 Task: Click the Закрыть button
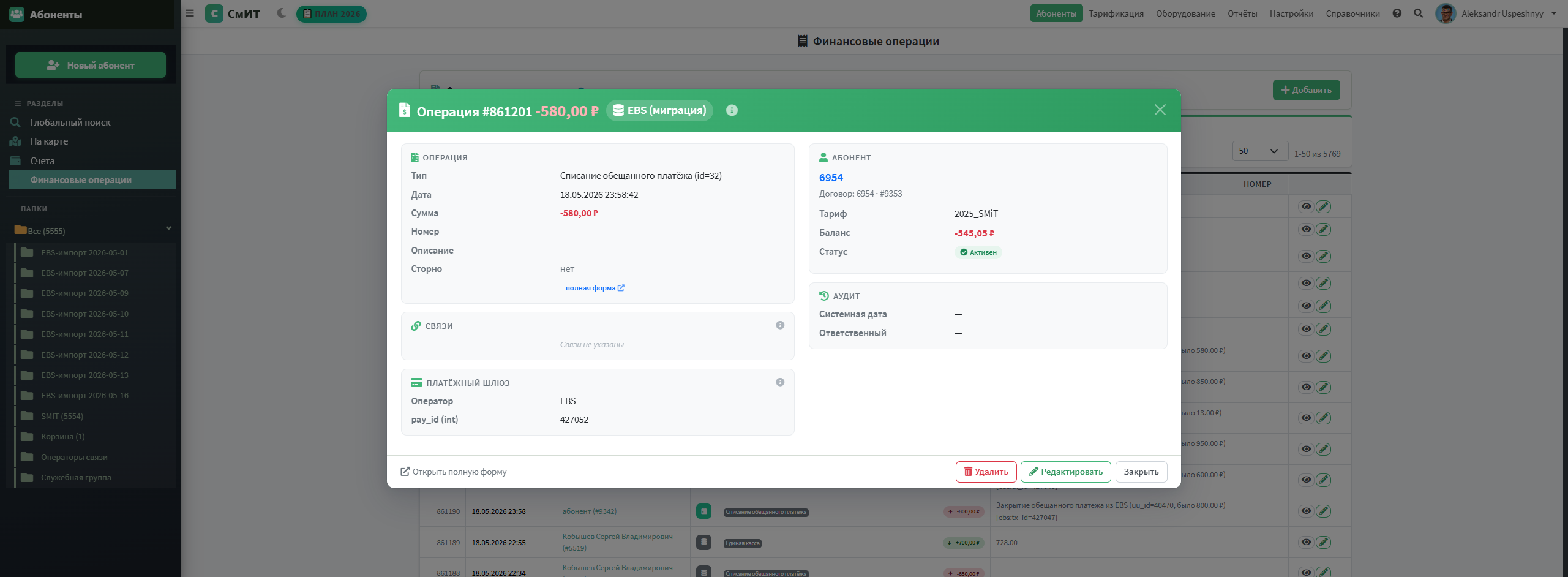[x=1141, y=472]
